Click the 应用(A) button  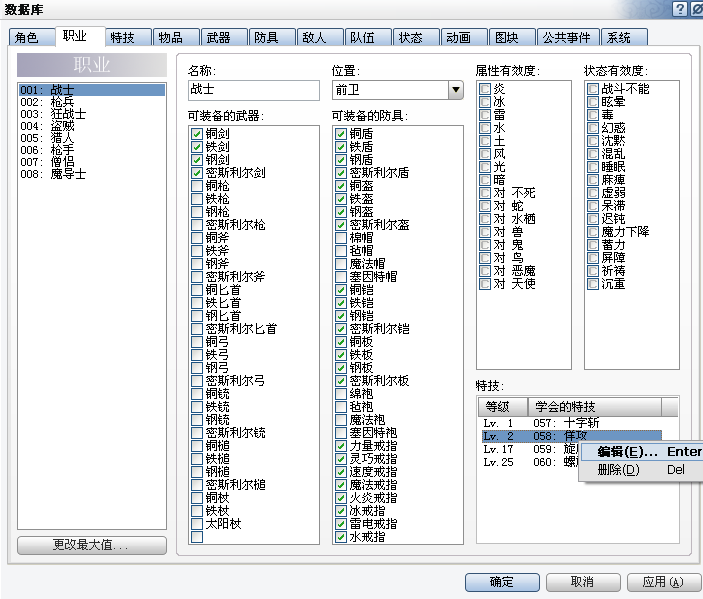point(664,582)
